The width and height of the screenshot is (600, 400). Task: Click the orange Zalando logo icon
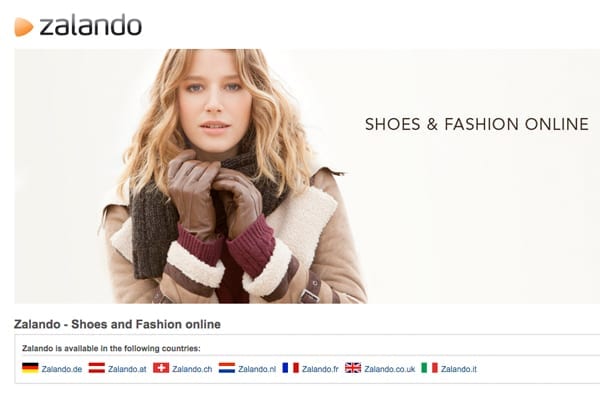pos(24,27)
